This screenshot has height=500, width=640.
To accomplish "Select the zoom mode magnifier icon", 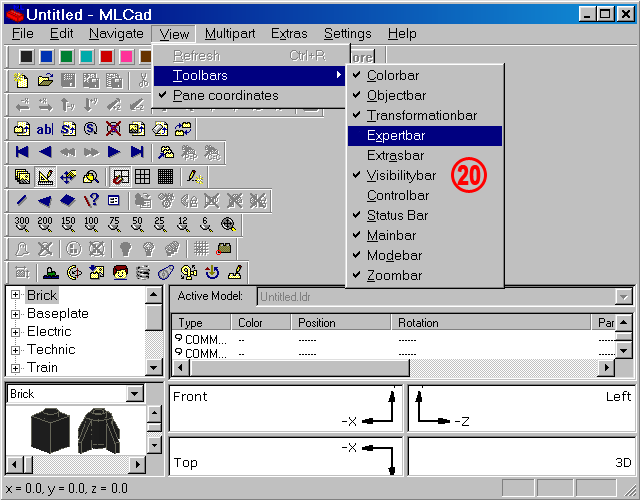I will click(x=91, y=177).
